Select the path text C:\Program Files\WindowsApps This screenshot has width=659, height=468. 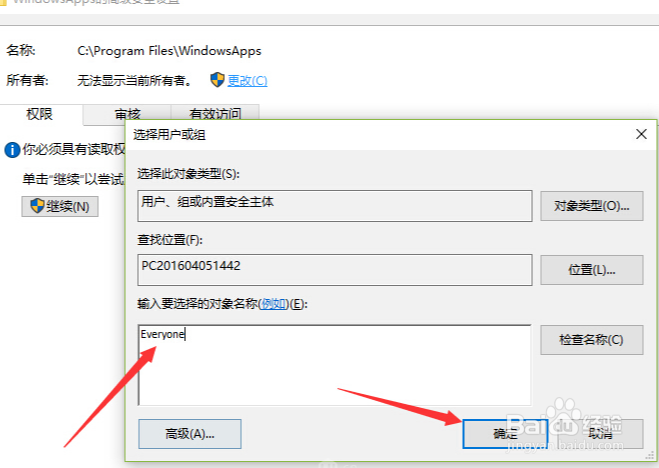[x=169, y=51]
